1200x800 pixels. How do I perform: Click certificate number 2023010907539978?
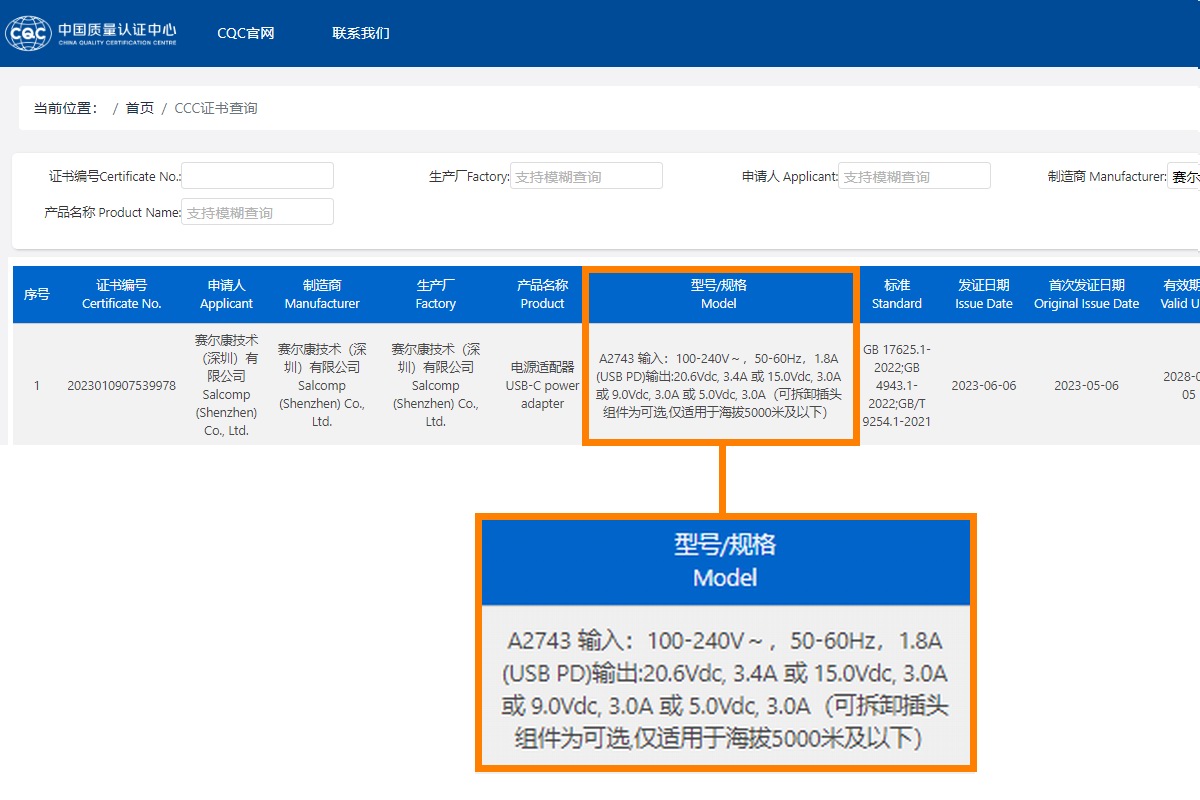[122, 385]
